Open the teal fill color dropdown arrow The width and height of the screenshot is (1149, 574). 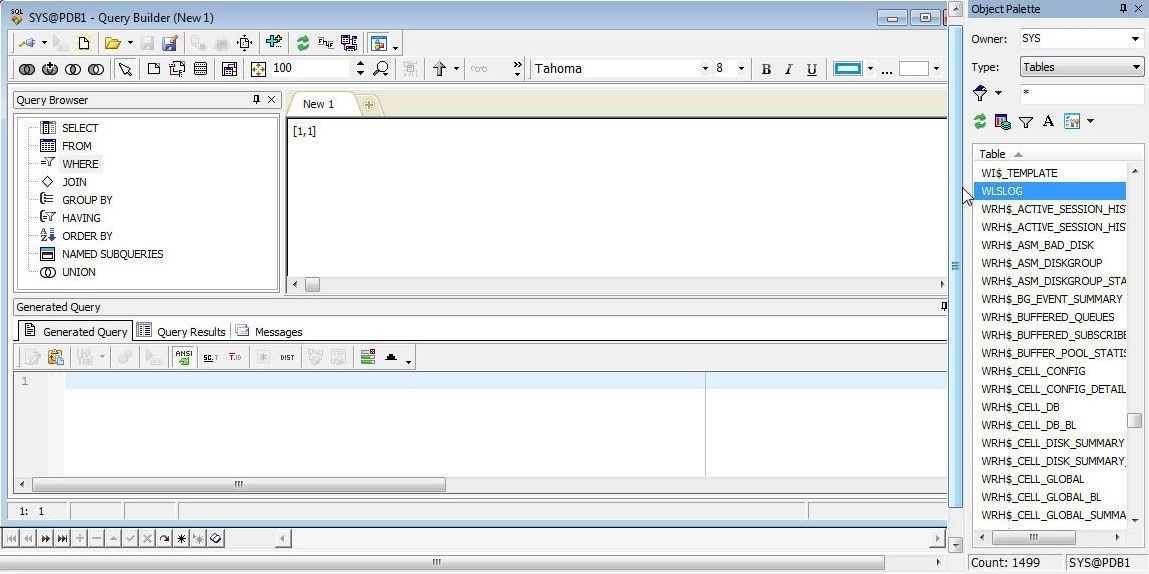click(871, 69)
